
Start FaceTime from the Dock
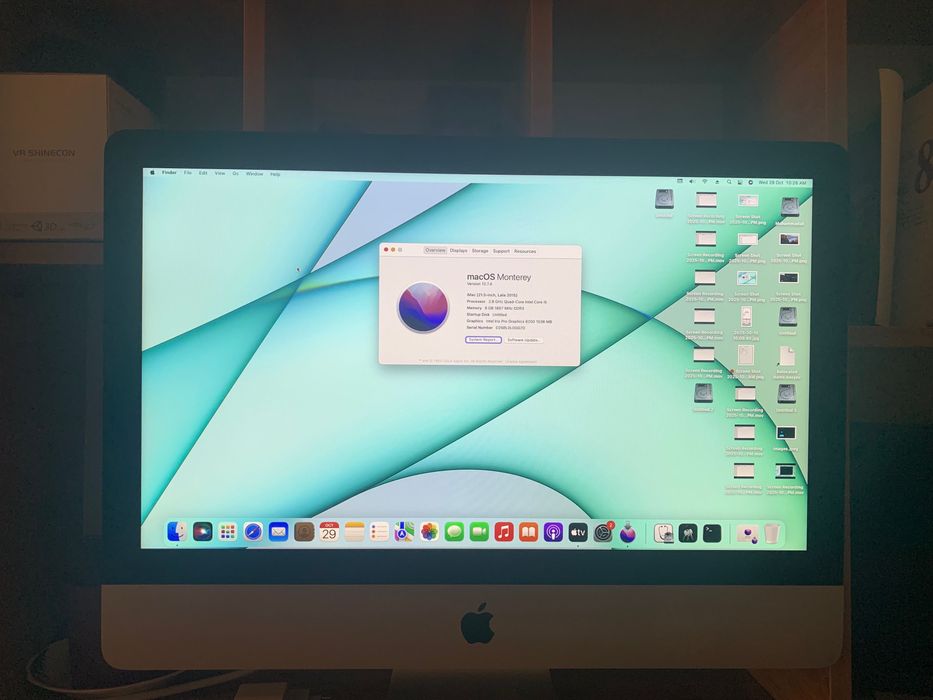point(479,532)
